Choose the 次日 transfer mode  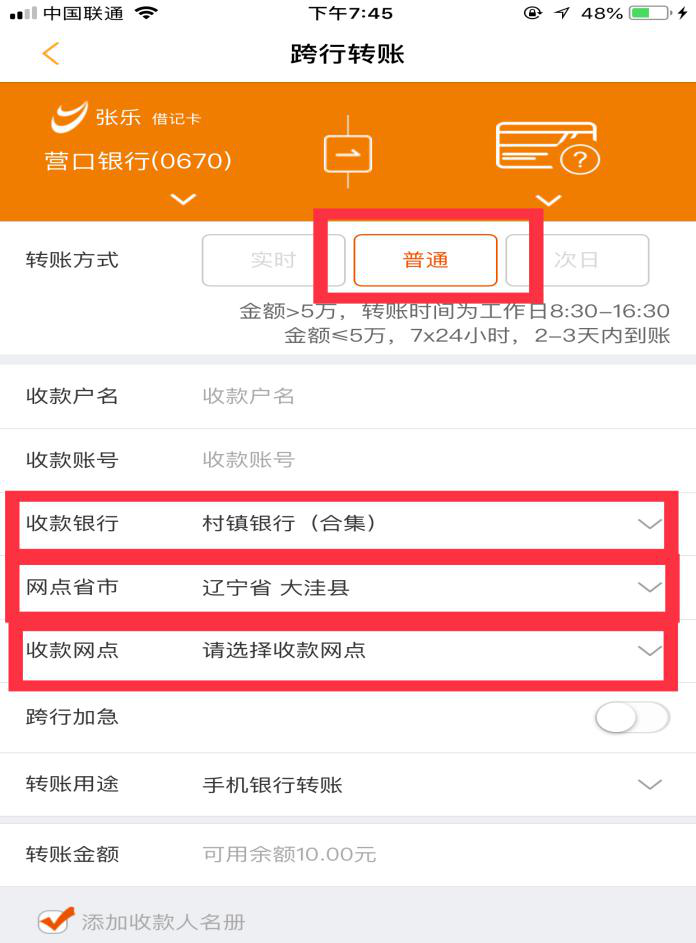click(577, 260)
